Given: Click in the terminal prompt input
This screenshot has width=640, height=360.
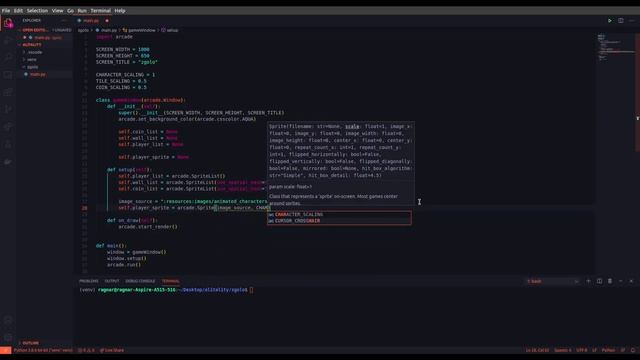Looking at the screenshot, I should click(251, 290).
